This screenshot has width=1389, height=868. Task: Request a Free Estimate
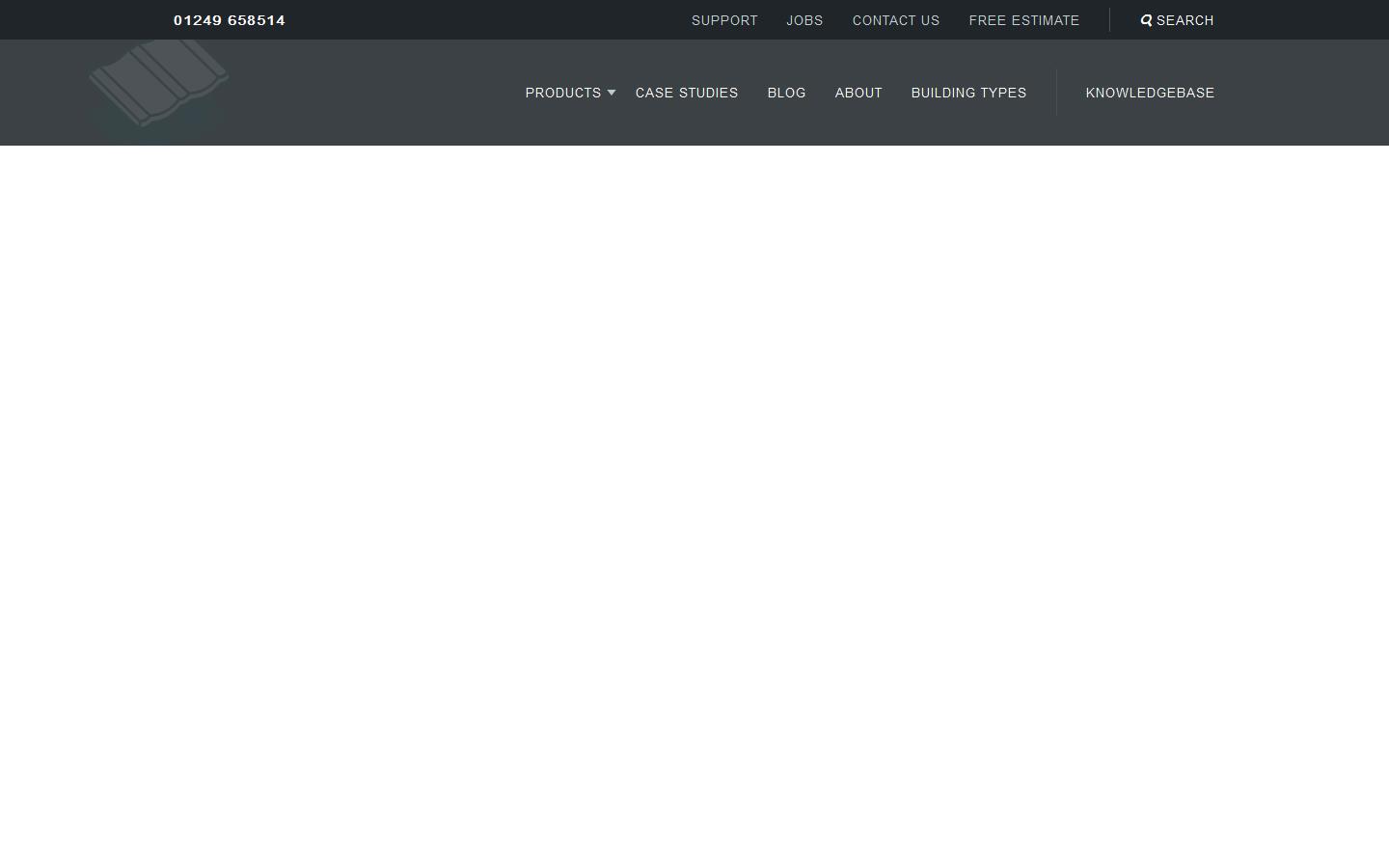click(x=1023, y=20)
